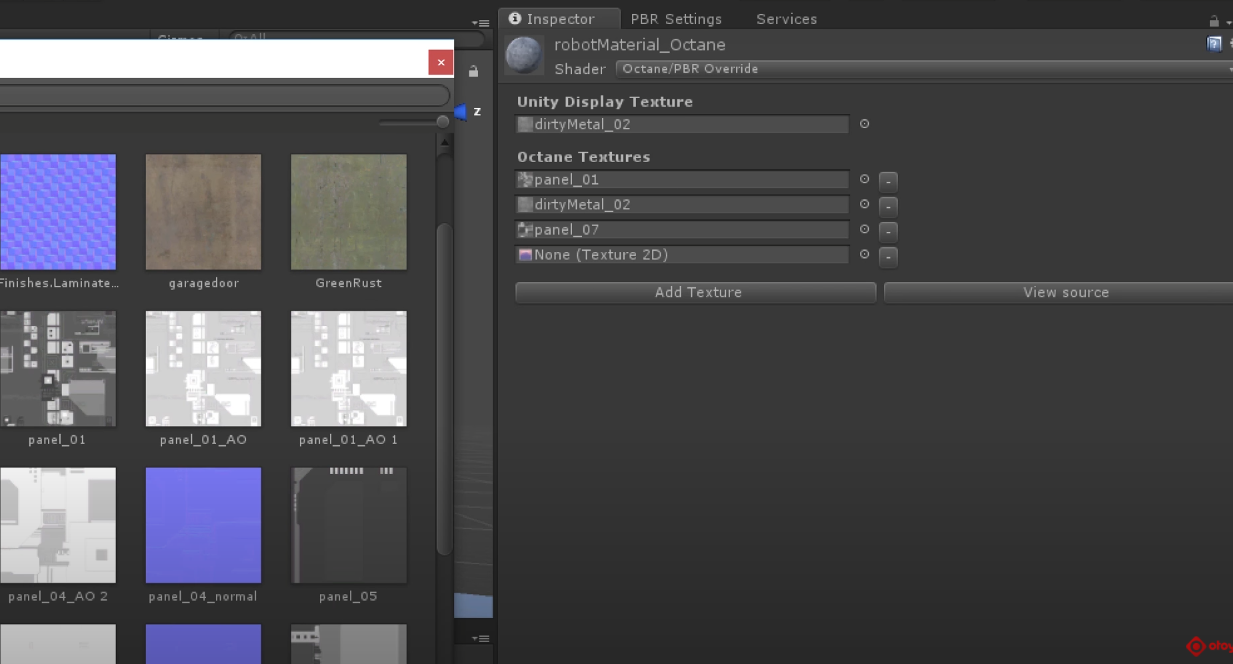Open the panel options menu above the lock
The width and height of the screenshot is (1233, 664).
pyautogui.click(x=481, y=23)
